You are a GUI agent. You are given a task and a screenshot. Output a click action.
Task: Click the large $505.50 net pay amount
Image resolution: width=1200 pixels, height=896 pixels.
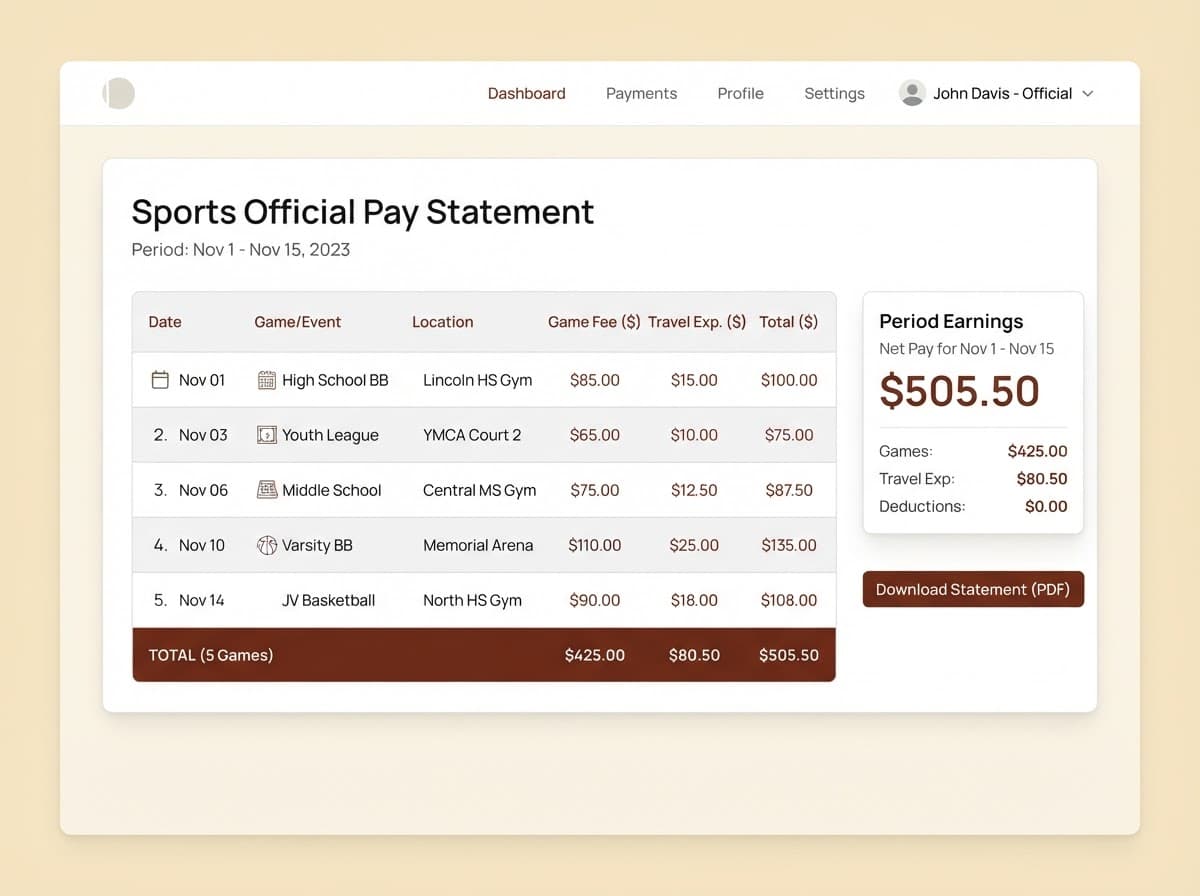coord(960,391)
